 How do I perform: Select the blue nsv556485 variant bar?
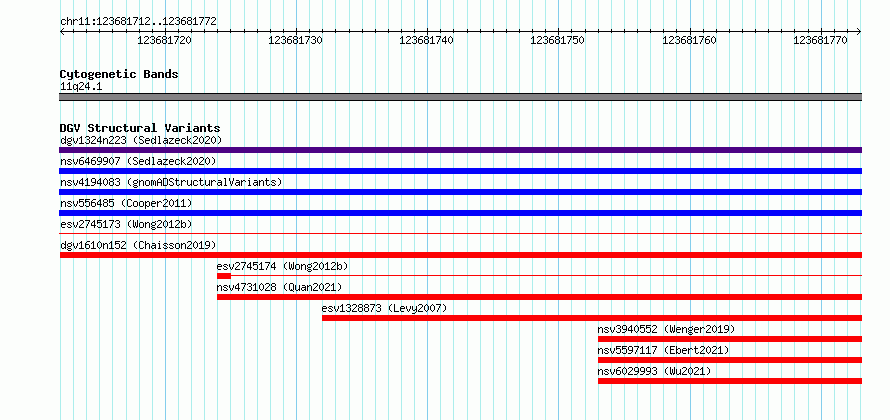tap(460, 213)
